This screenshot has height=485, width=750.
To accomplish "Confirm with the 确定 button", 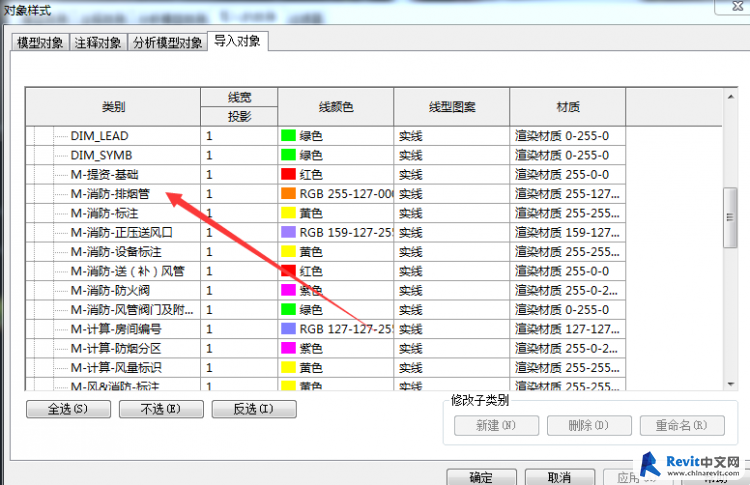I will pos(481,477).
